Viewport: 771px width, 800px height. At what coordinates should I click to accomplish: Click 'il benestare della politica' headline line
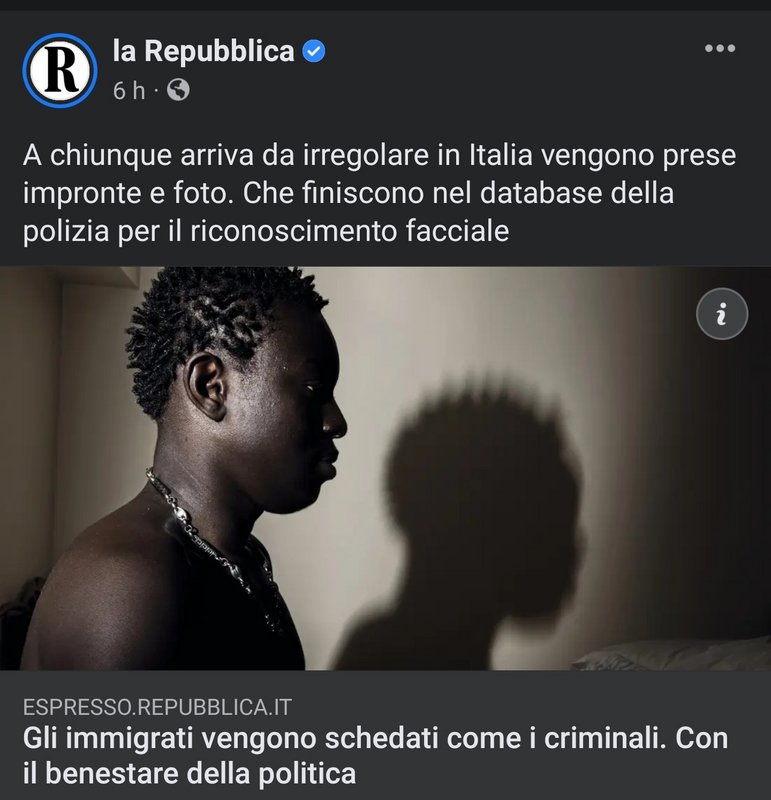point(189,773)
